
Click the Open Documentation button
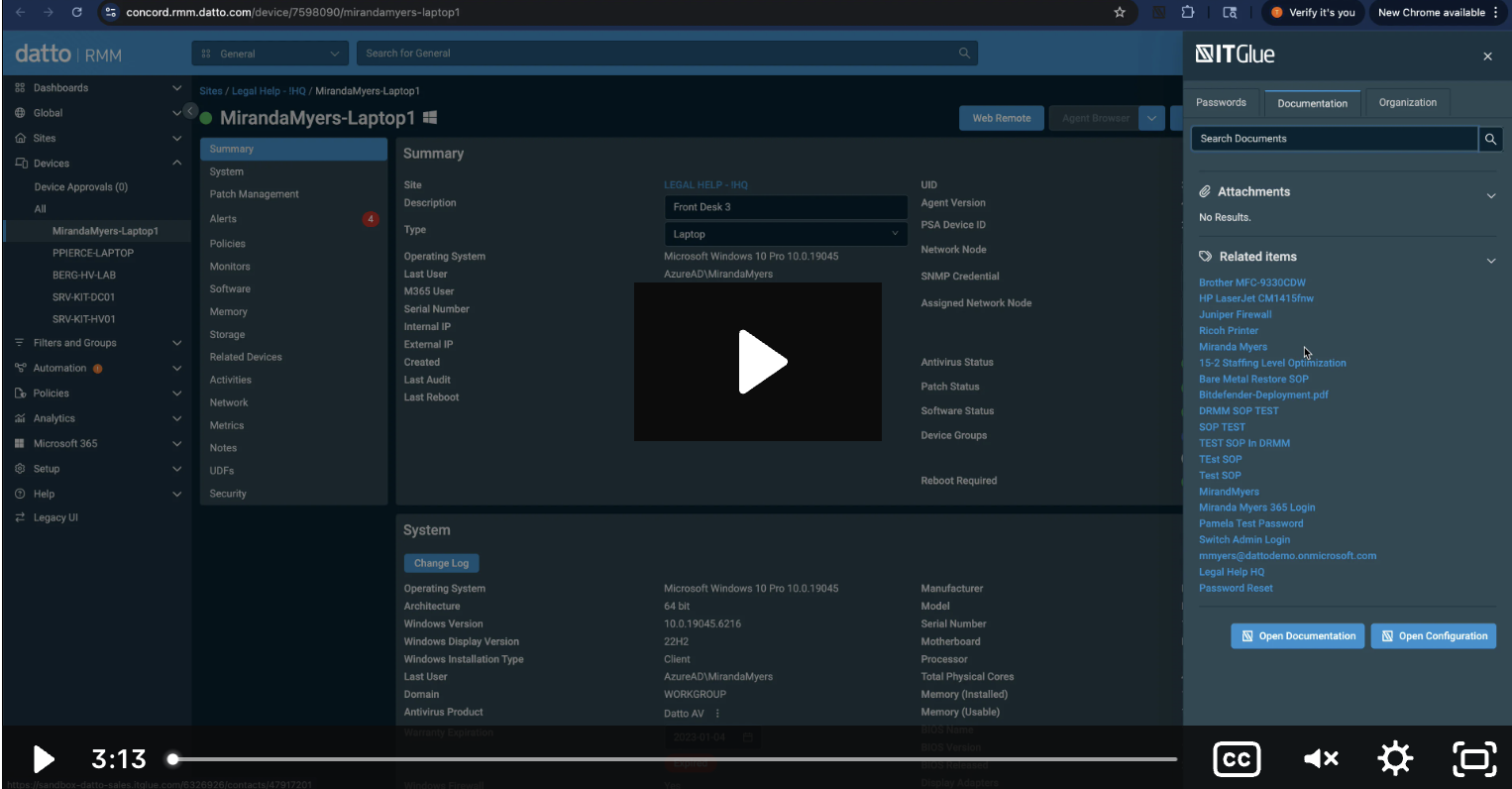[1298, 636]
